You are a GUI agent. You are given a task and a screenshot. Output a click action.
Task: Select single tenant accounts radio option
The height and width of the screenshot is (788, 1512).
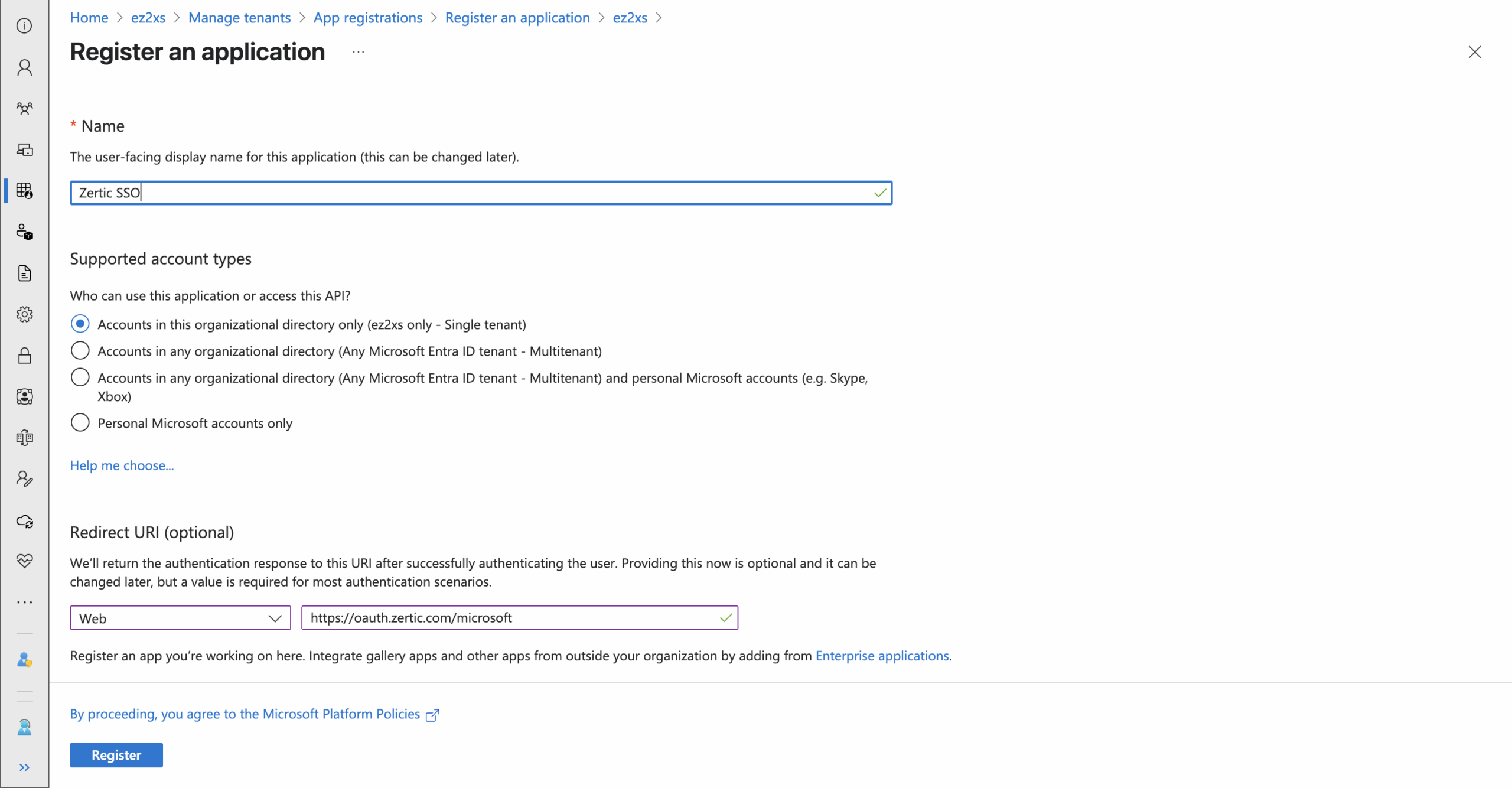pyautogui.click(x=80, y=324)
